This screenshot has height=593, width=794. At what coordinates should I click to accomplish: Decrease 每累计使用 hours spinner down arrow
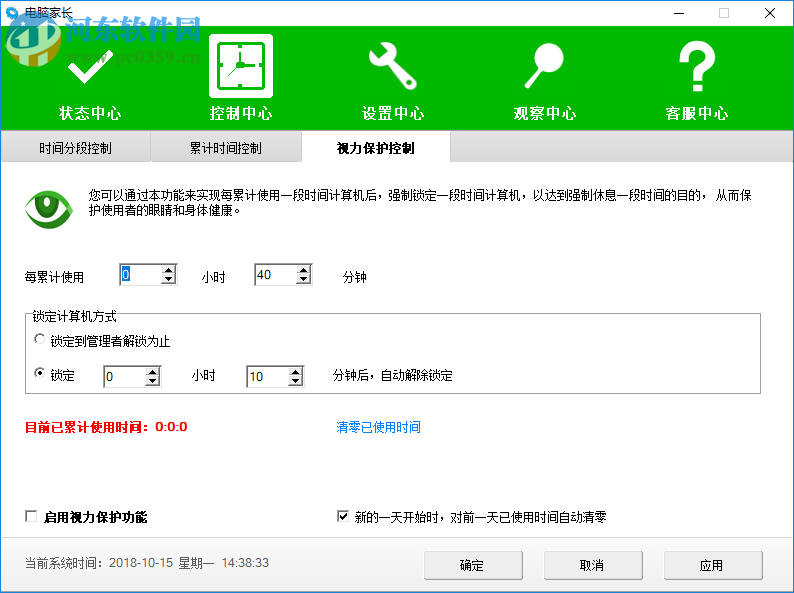(169, 279)
